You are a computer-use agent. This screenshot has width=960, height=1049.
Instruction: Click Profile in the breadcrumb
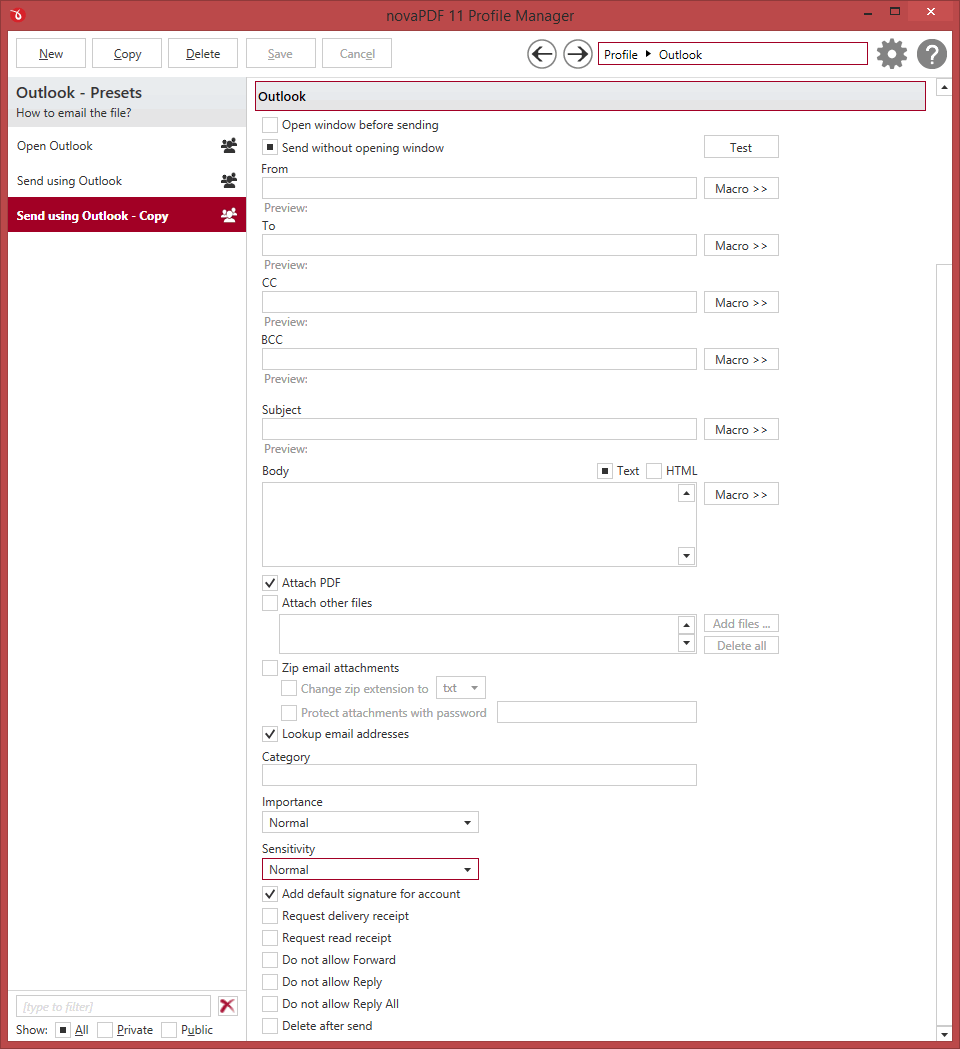[x=621, y=55]
